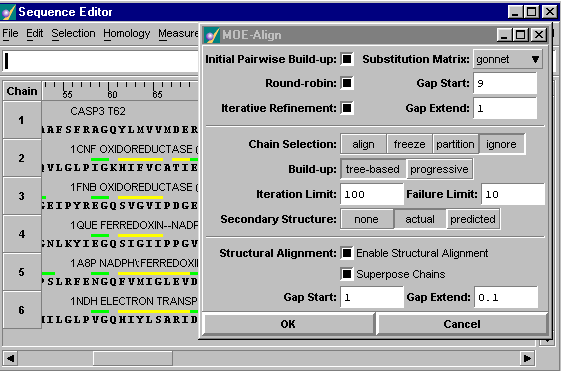Click the MOE-Align dialog app icon
This screenshot has width=561, height=371.
click(212, 35)
